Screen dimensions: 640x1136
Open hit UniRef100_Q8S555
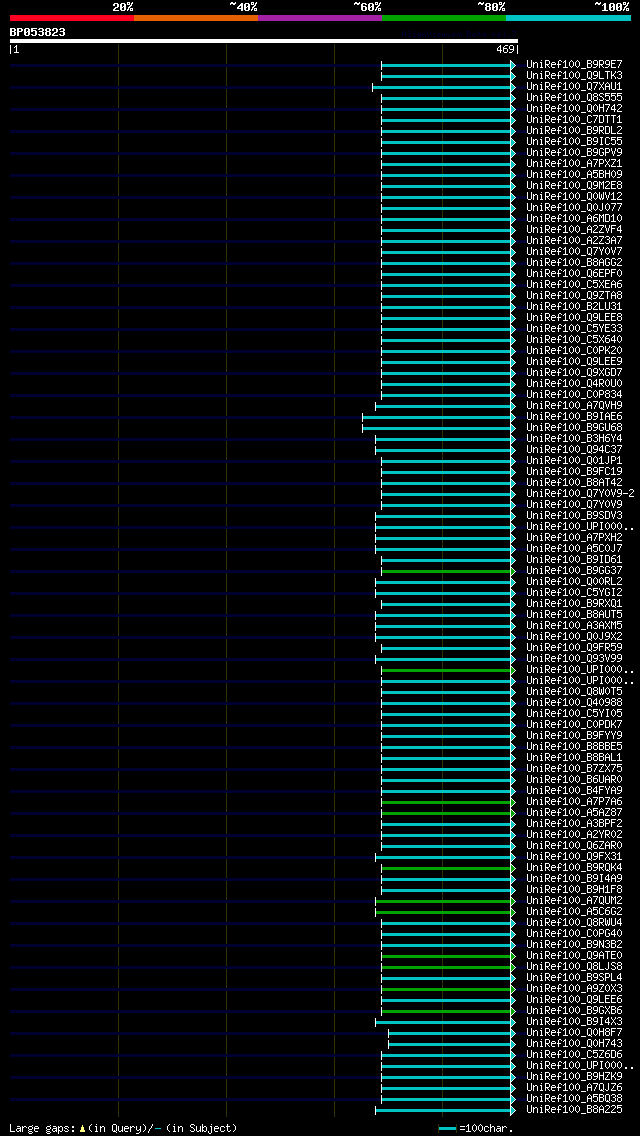tap(574, 97)
